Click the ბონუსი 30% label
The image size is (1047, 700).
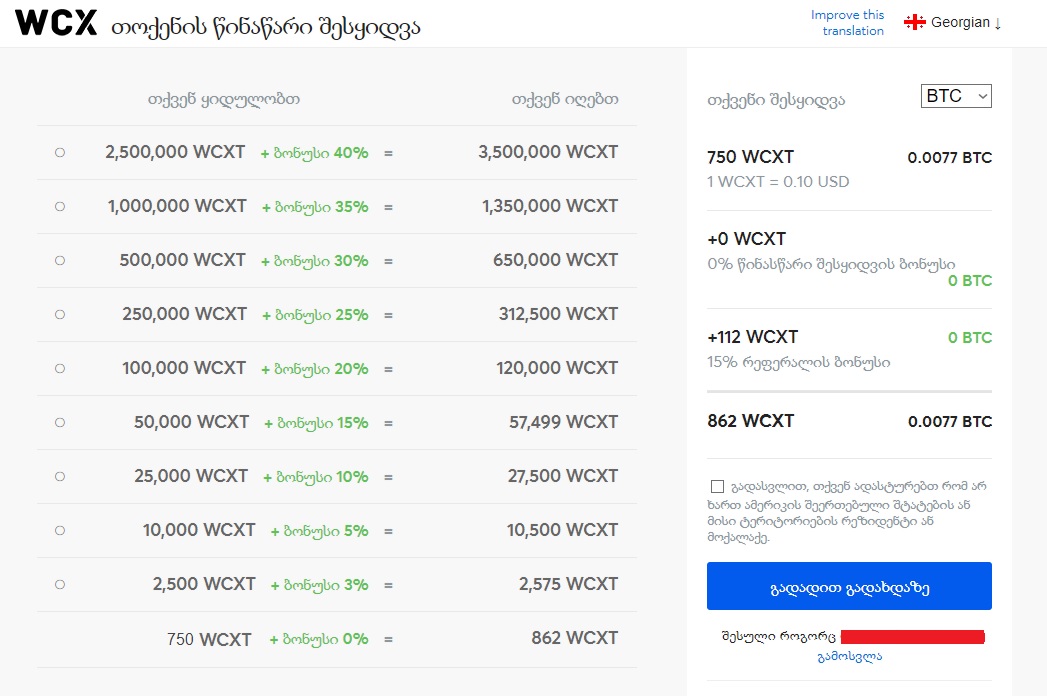(x=315, y=262)
